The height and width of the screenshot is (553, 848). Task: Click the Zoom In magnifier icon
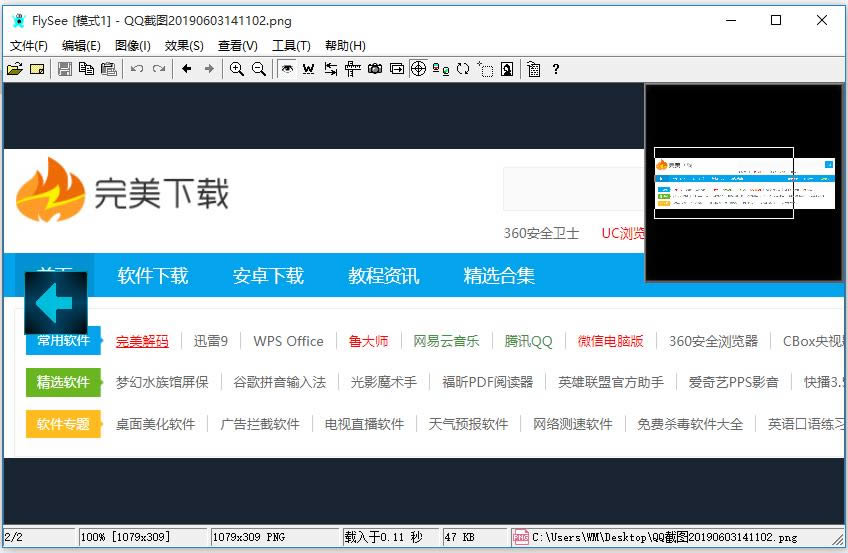(x=236, y=69)
